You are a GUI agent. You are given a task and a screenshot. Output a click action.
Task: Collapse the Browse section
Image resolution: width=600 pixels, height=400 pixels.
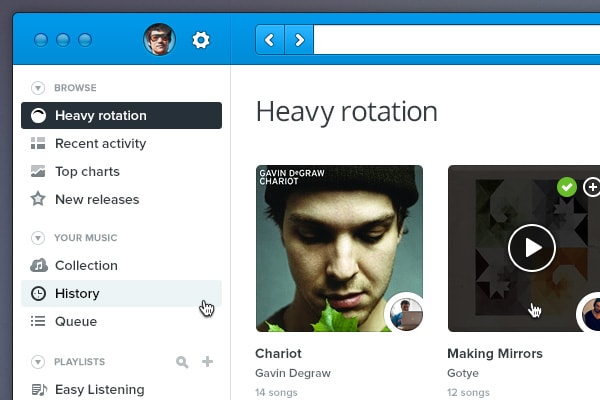point(38,88)
